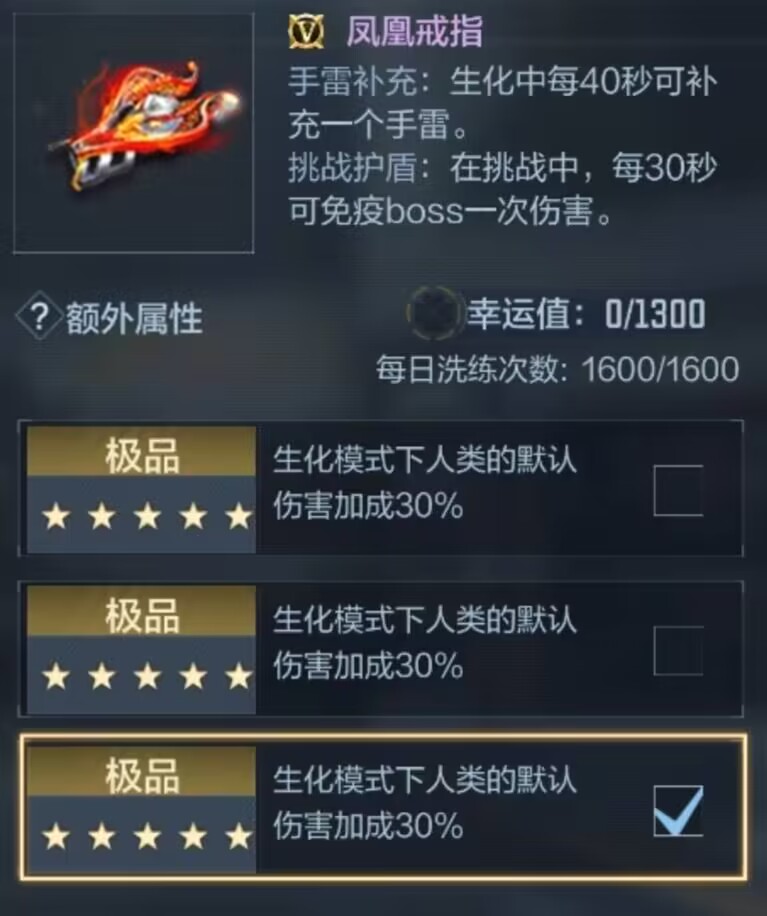This screenshot has width=767, height=916.
Task: Select second attribute damage bonus 30% text
Action: (x=425, y=643)
